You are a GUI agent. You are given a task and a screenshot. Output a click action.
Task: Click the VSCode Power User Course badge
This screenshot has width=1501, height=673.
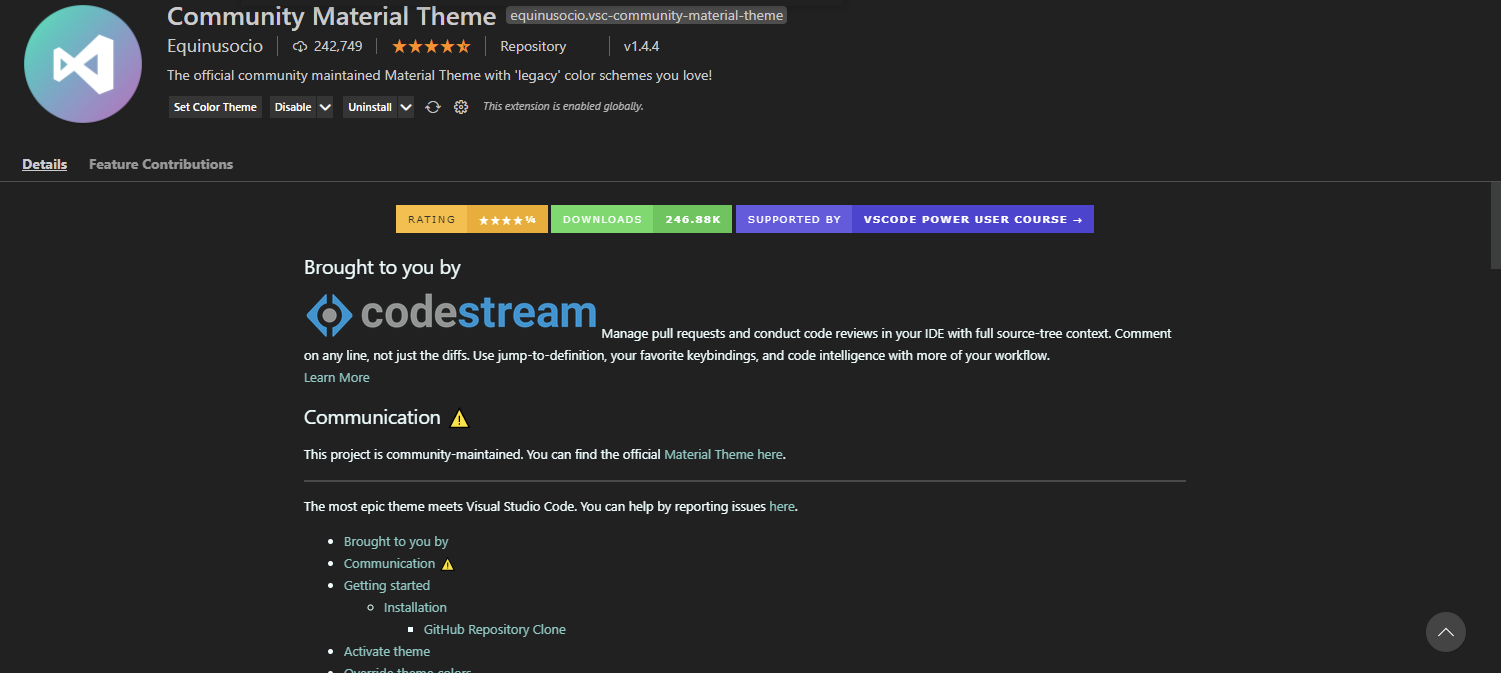tap(915, 219)
